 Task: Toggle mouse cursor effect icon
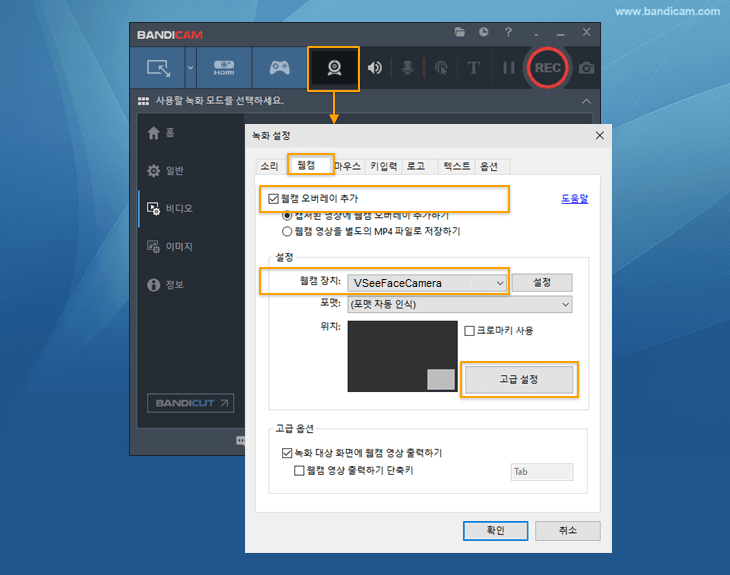440,68
